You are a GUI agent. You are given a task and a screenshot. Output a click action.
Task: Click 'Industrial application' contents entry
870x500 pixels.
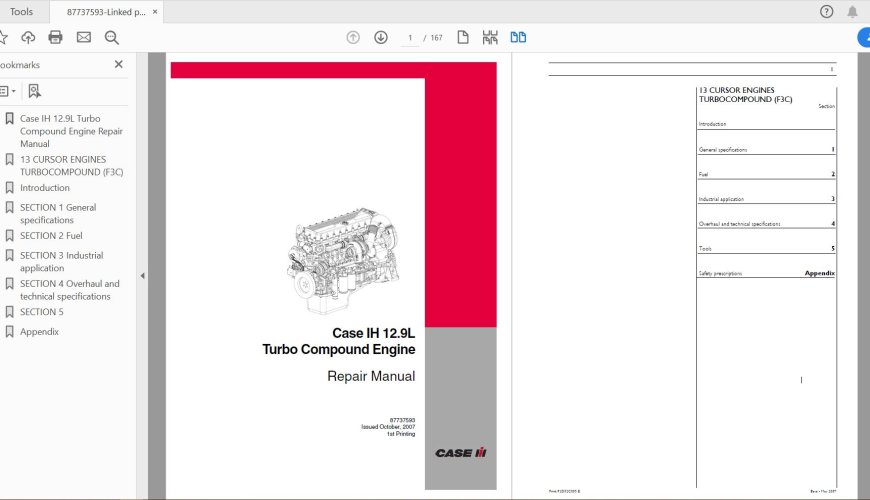click(x=721, y=199)
